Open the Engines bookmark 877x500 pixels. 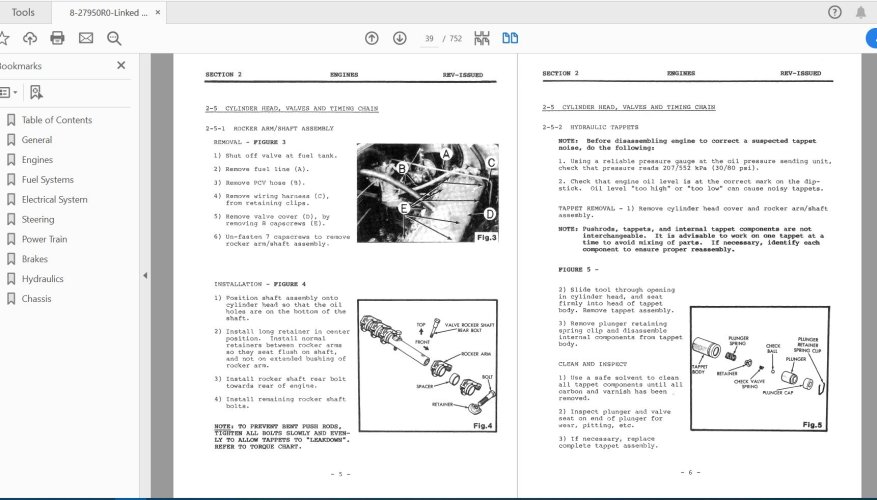[x=37, y=160]
